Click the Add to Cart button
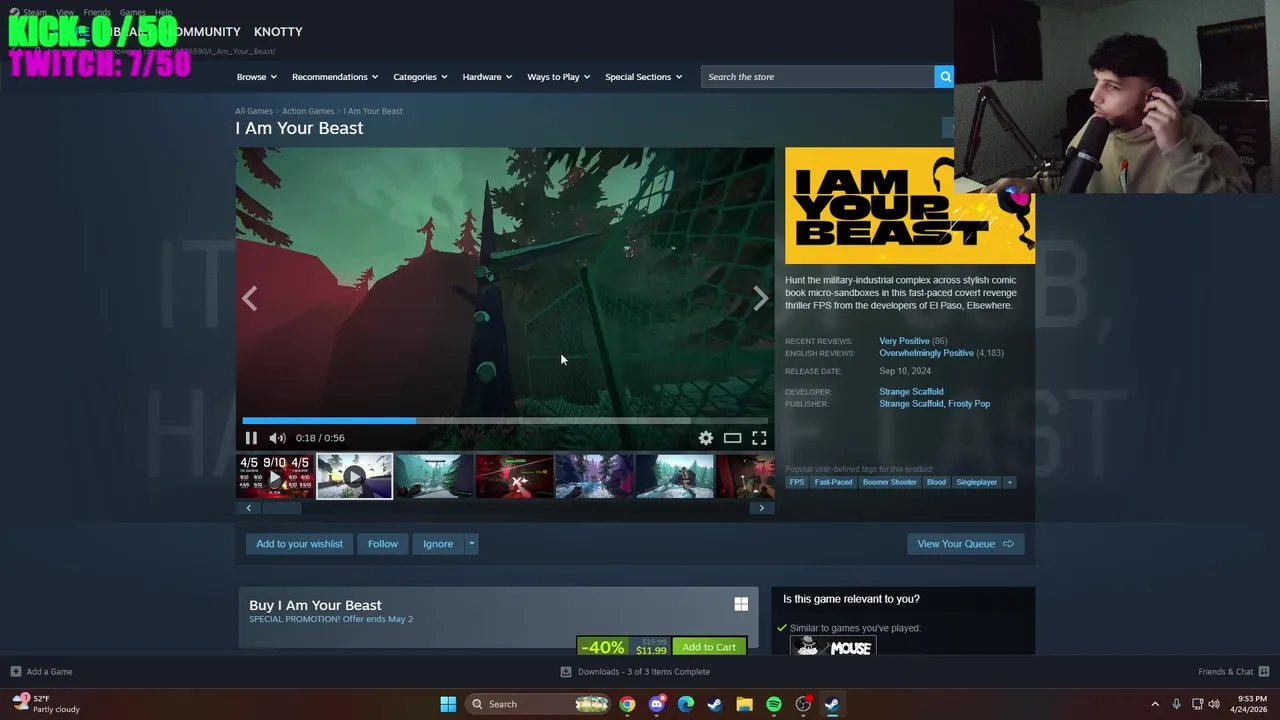The height and width of the screenshot is (720, 1280). [709, 647]
